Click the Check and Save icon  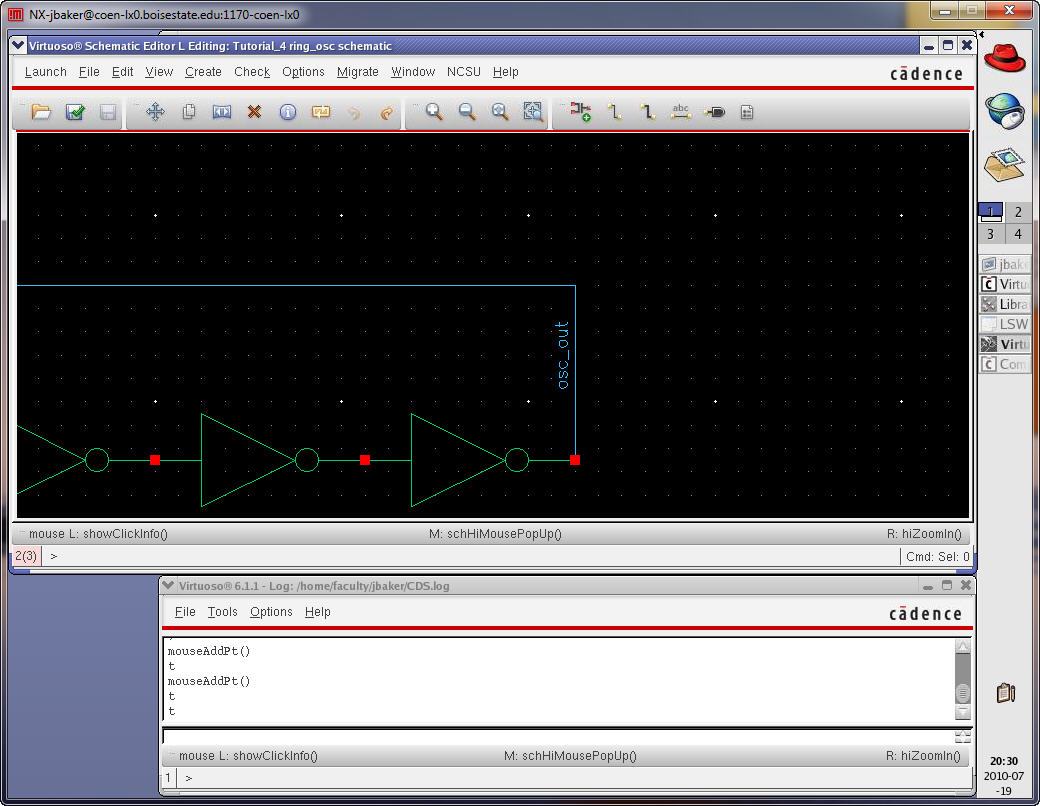tap(75, 113)
